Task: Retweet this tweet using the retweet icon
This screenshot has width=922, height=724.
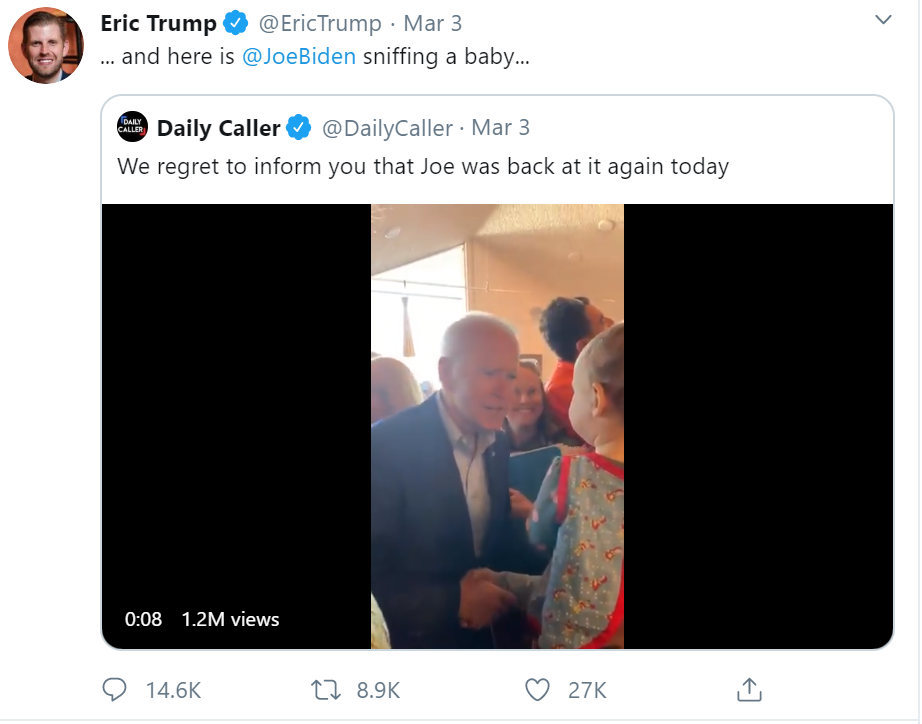Action: click(325, 689)
